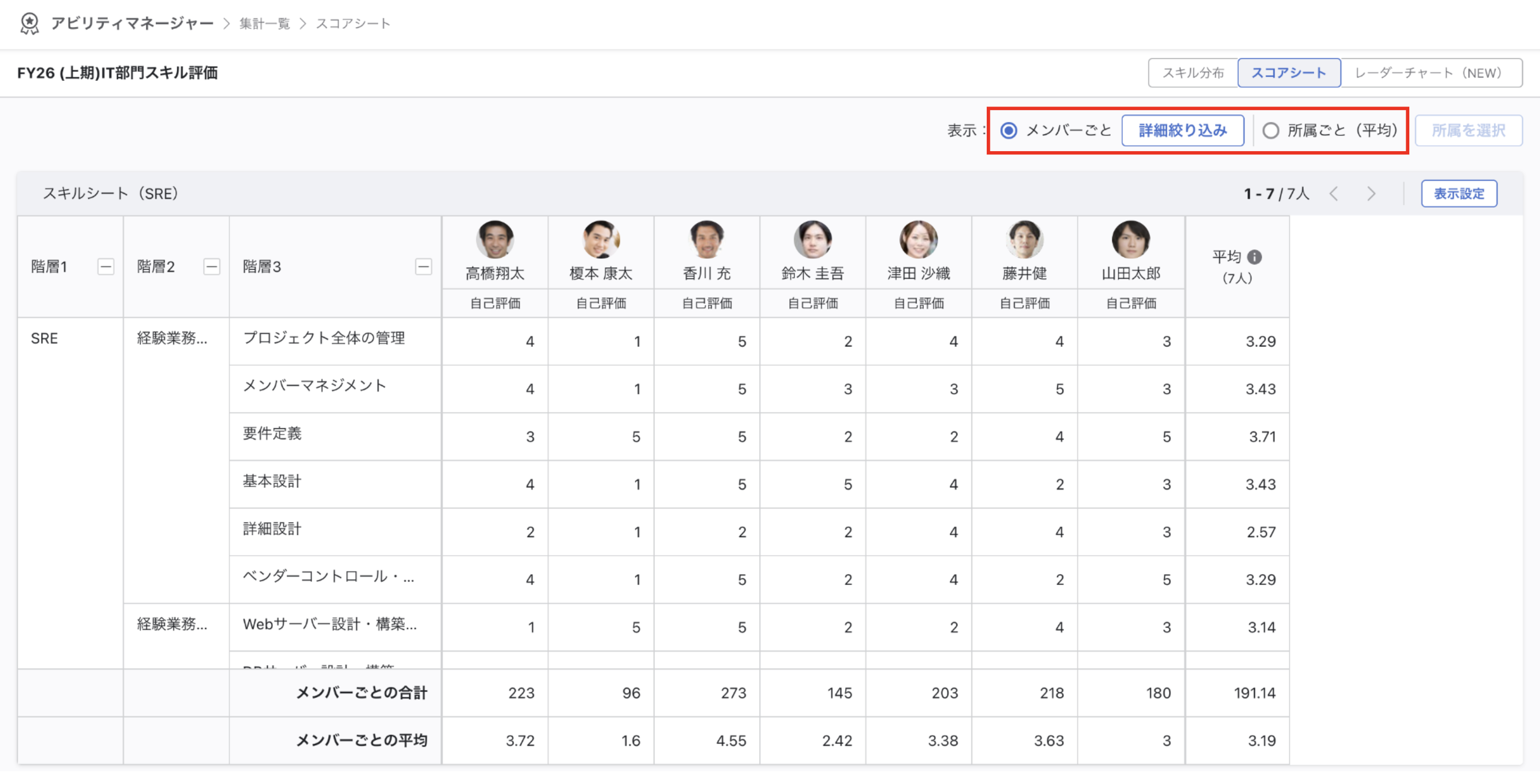Collapse the 階層2 column

pos(212,267)
